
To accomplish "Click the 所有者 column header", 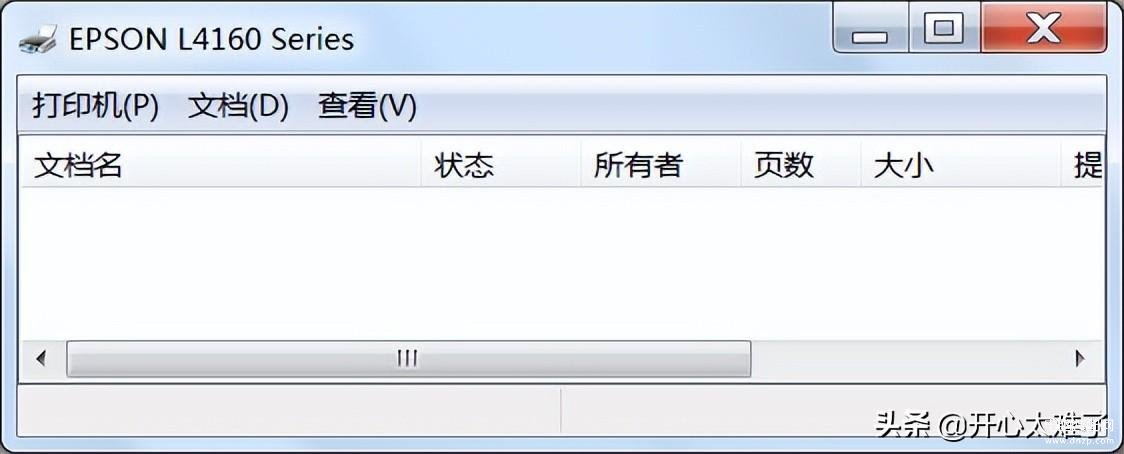I will pos(660,165).
